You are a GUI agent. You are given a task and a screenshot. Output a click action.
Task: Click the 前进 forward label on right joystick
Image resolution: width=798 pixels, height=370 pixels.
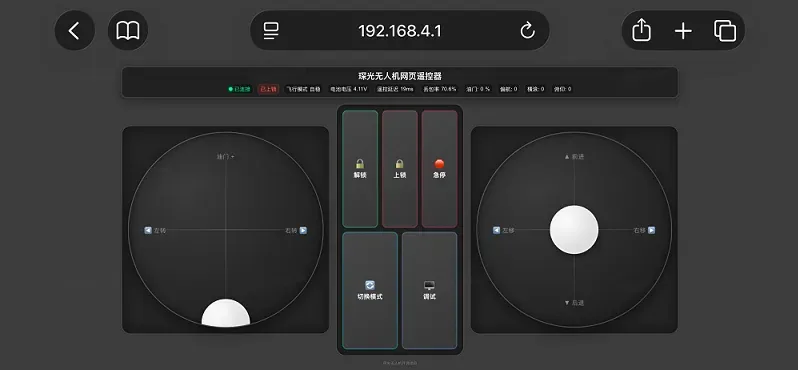point(575,157)
